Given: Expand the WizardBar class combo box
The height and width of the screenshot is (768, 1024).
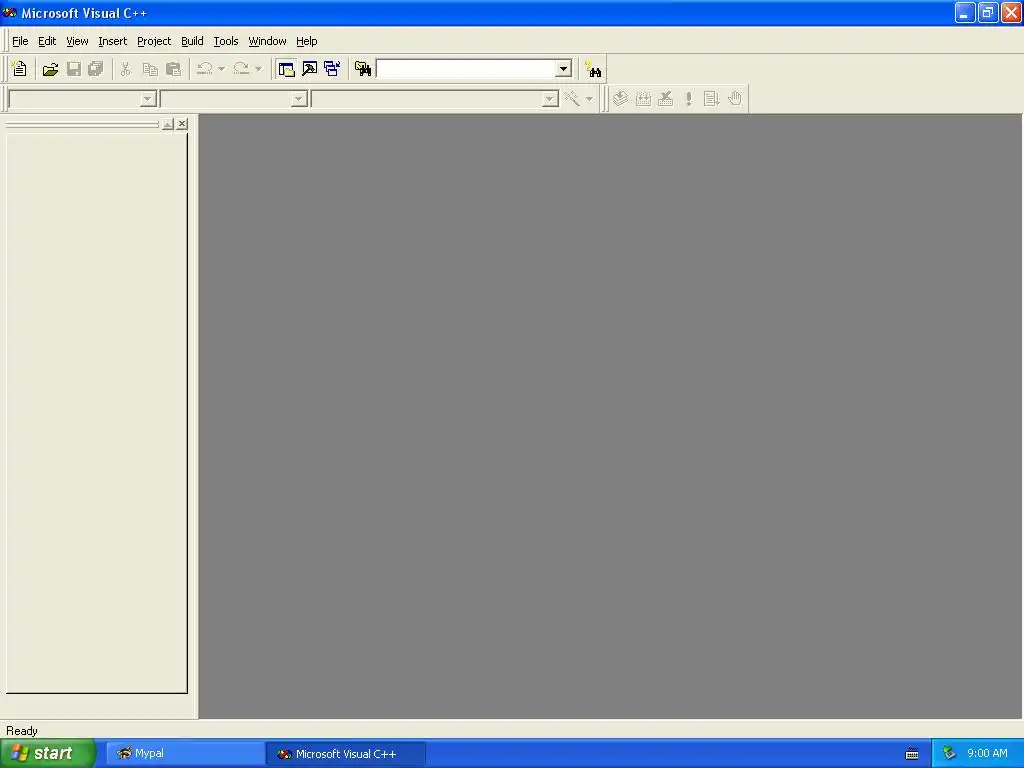Looking at the screenshot, I should pos(148,99).
